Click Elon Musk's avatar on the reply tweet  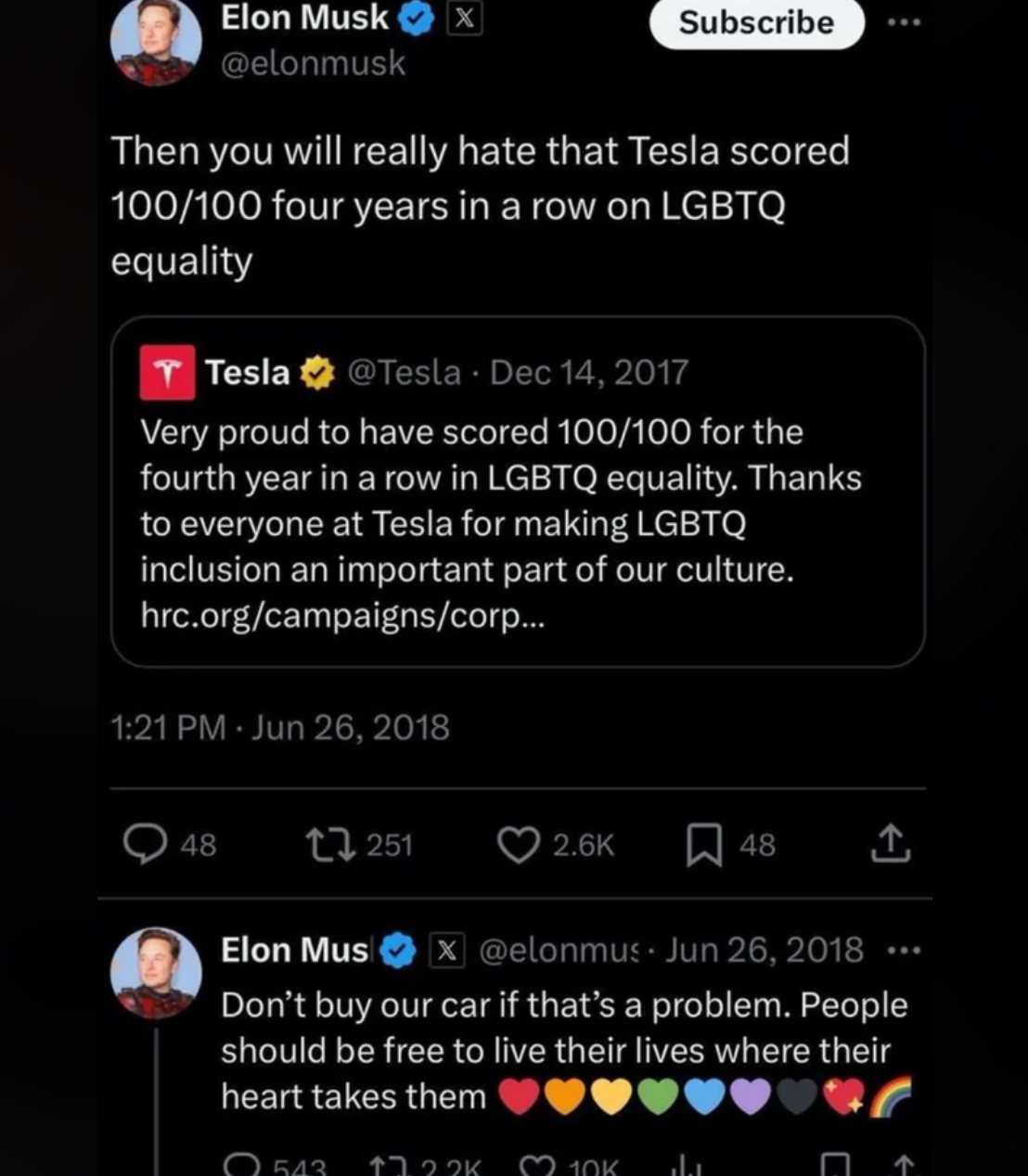[x=156, y=974]
